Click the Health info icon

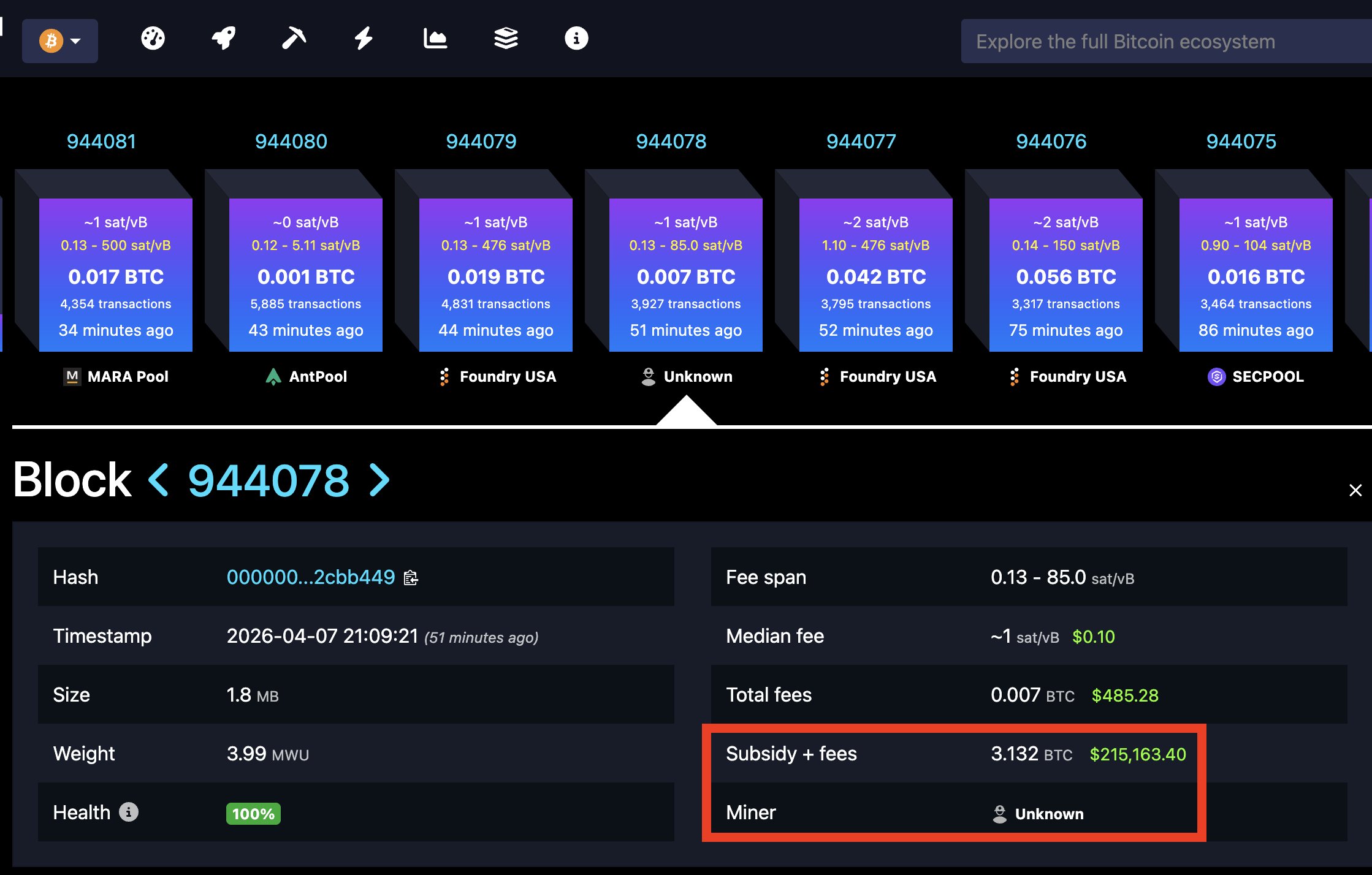point(128,812)
